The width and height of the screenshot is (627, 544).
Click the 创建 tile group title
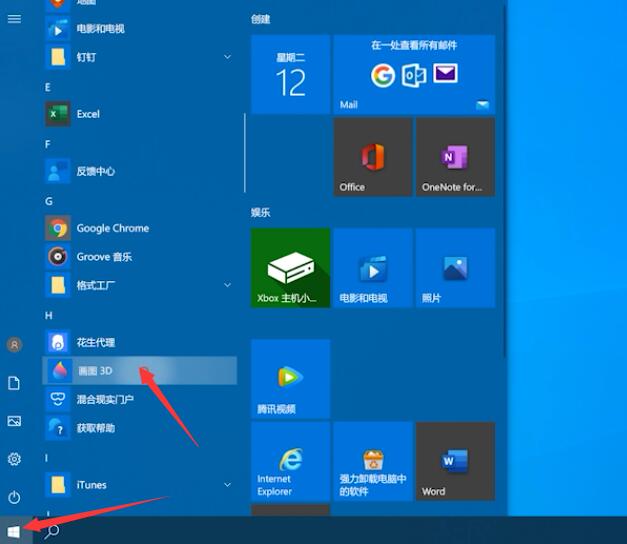tap(261, 19)
